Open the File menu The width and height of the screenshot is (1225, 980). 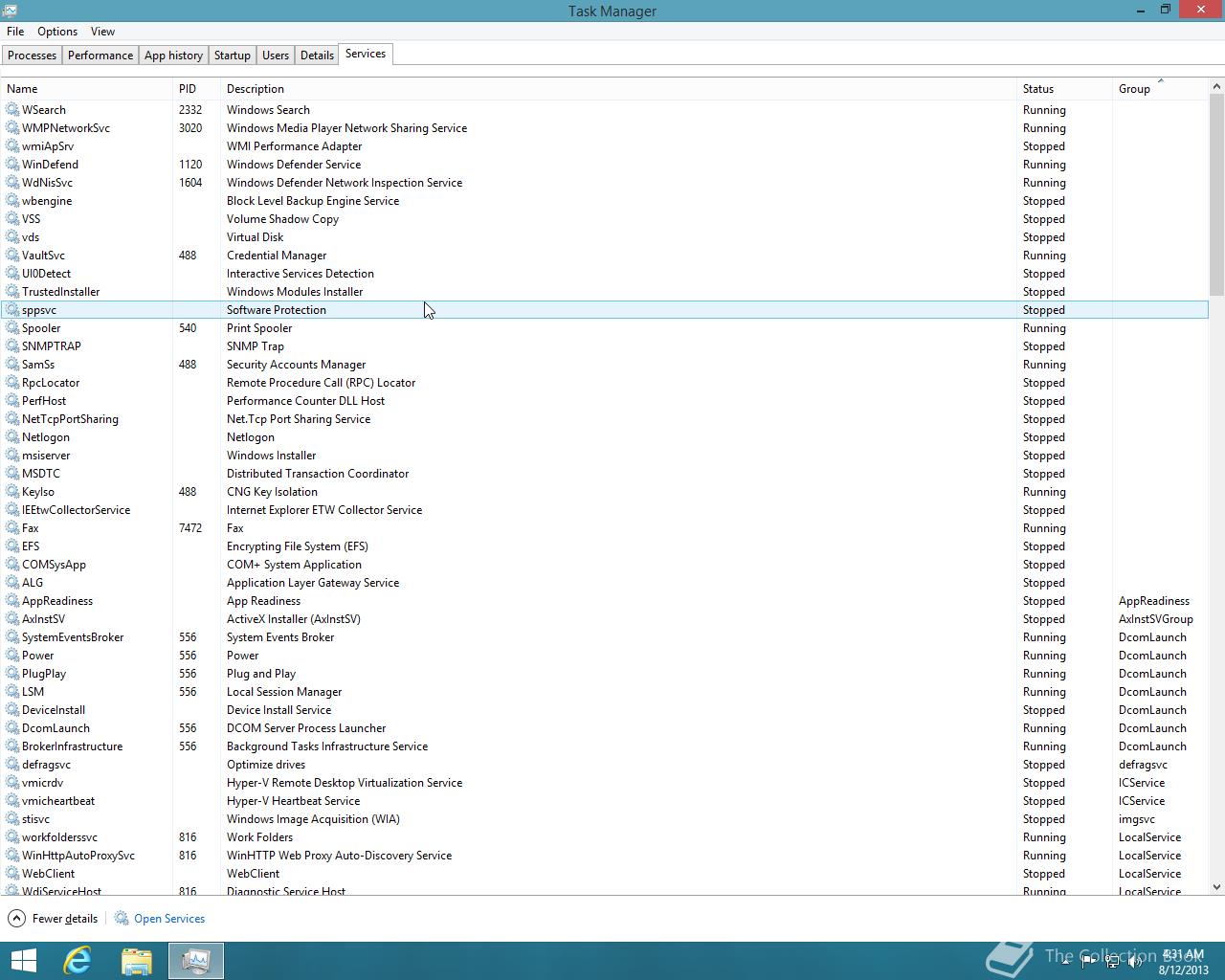[15, 32]
